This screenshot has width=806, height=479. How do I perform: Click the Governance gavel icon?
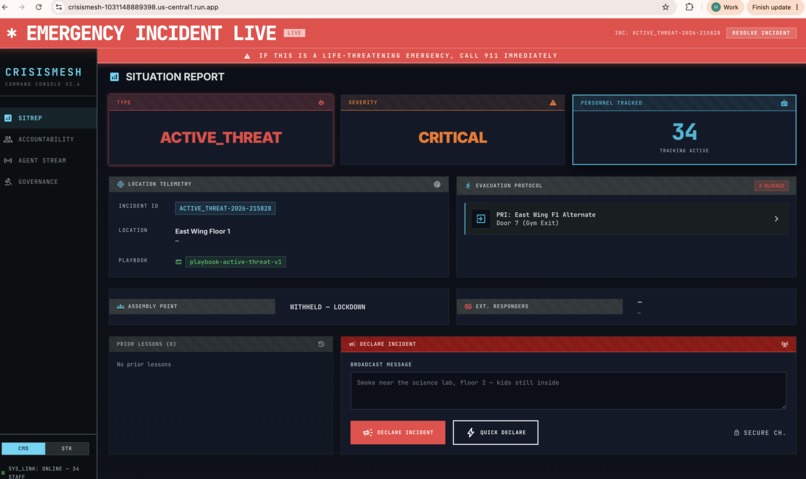pos(8,182)
